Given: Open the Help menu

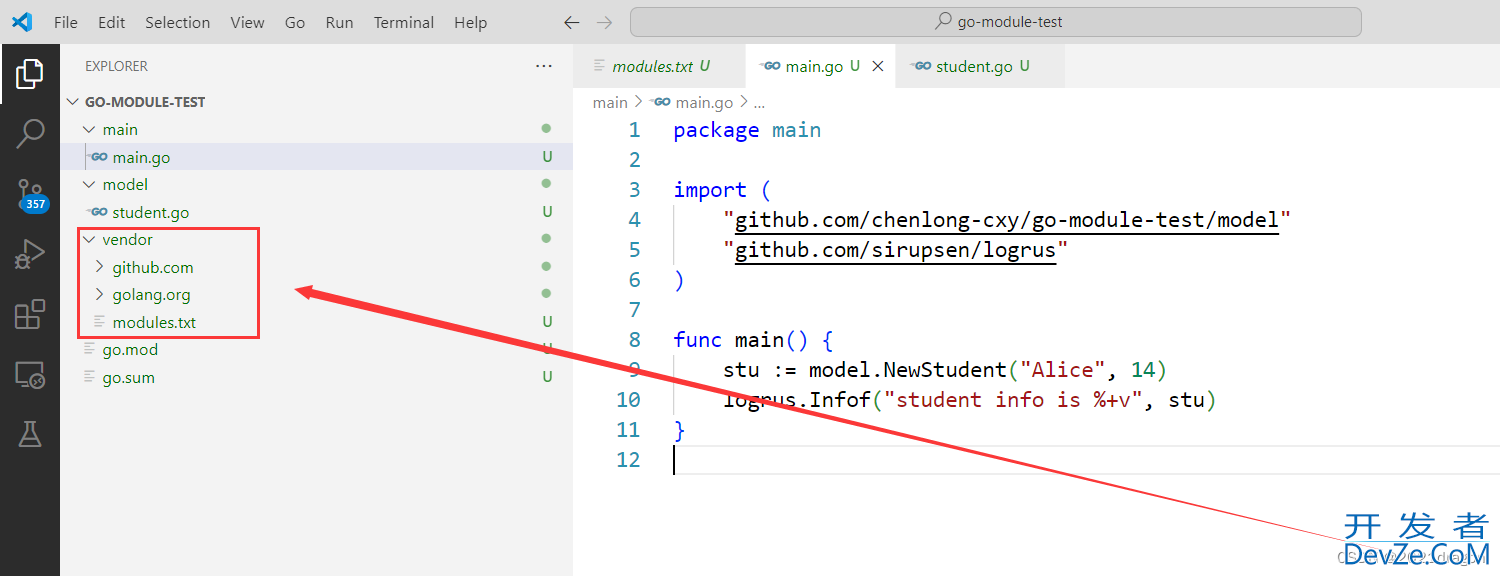Looking at the screenshot, I should (x=470, y=22).
